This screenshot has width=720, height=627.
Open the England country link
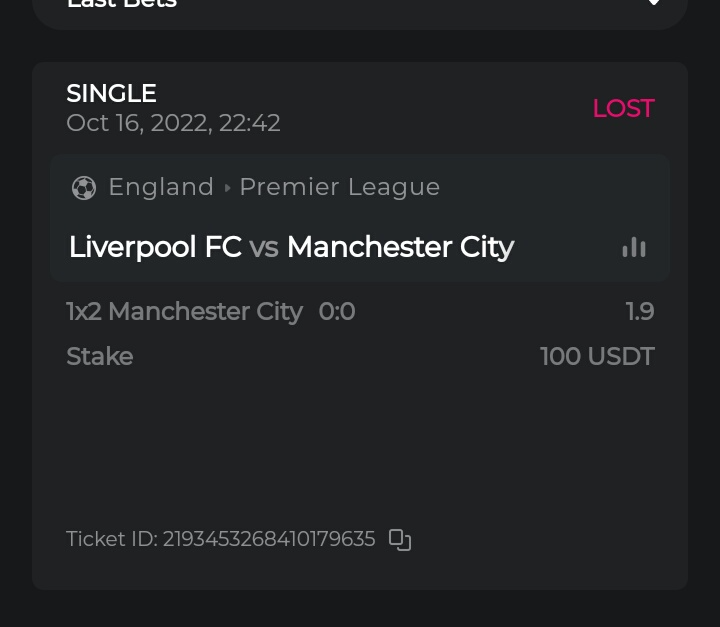tap(161, 187)
